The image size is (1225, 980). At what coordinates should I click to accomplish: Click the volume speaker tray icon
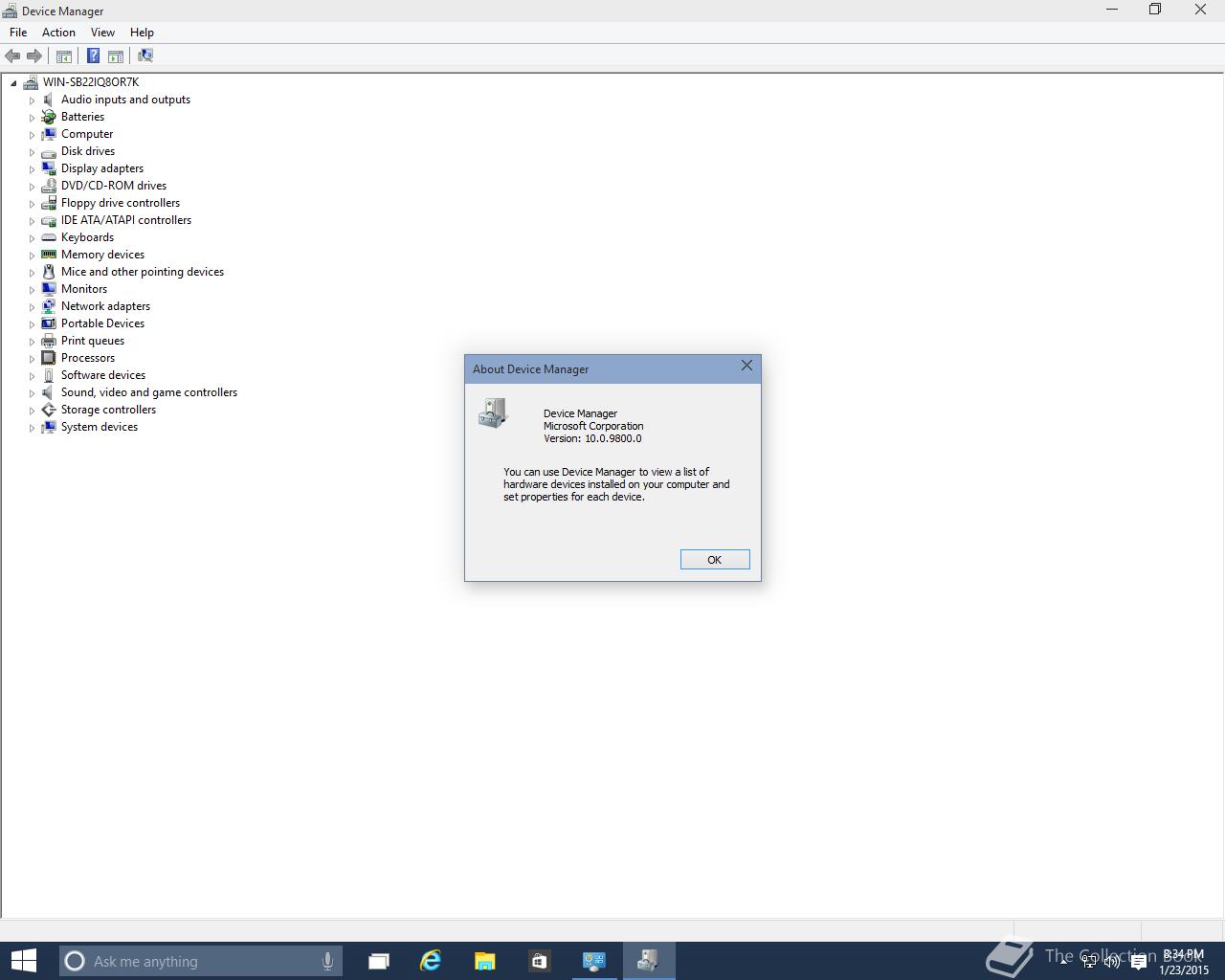[1112, 963]
